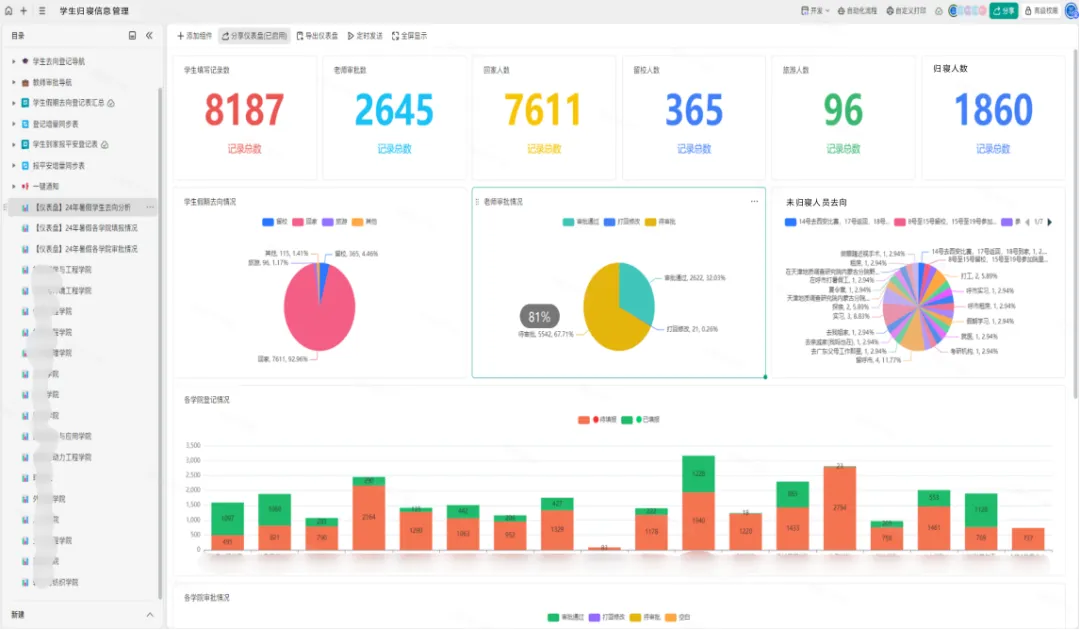1080x630 pixels.
Task: Expand the 一键通知 tree node
Action: [13, 187]
